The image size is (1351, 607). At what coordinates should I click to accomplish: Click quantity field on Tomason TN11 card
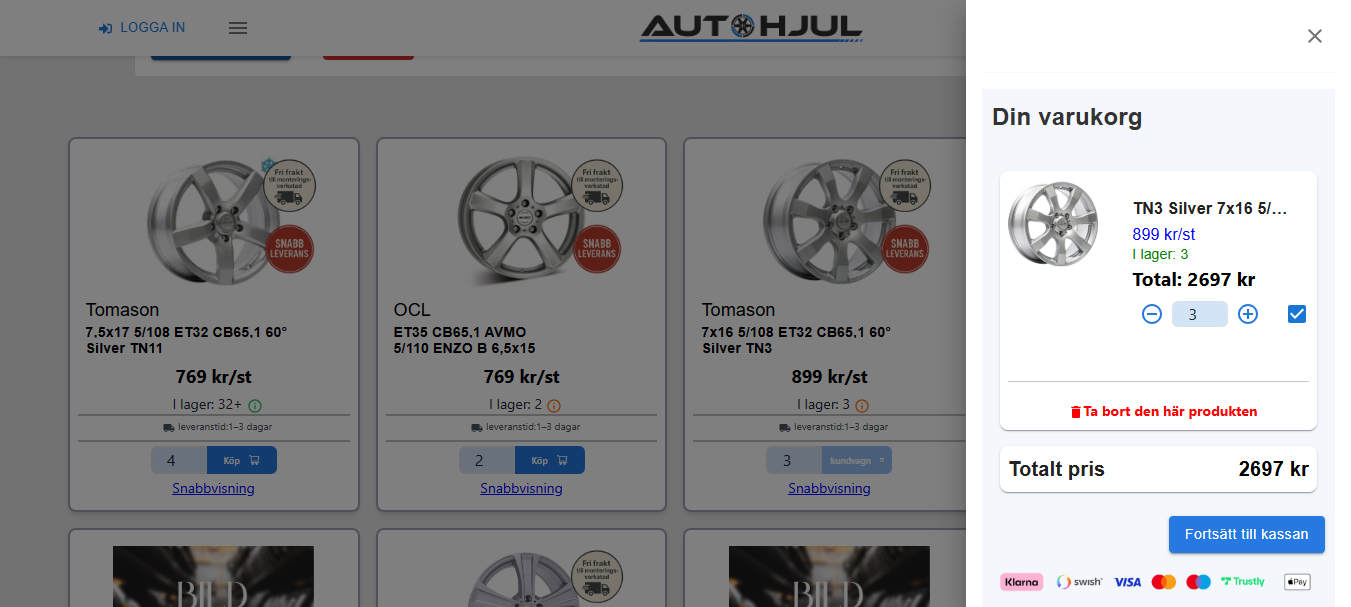tap(179, 460)
